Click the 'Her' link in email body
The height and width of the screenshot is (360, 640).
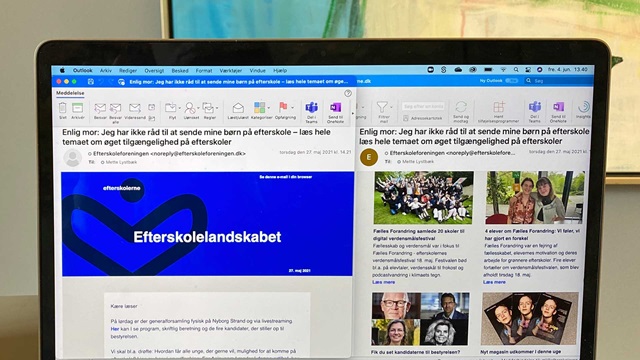[x=115, y=329]
